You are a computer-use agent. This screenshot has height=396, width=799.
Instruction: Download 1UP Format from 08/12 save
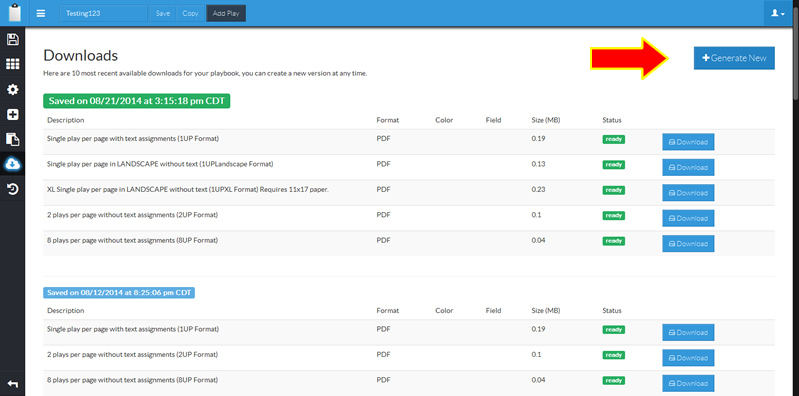point(688,332)
